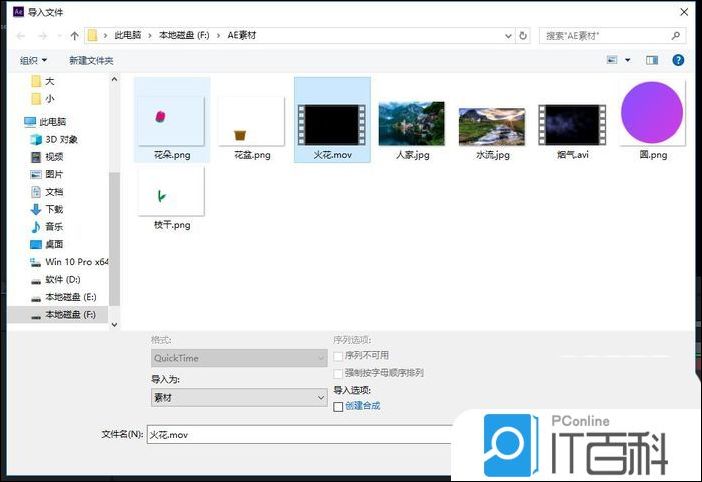The width and height of the screenshot is (702, 482).
Task: Enable the 创建合成 checkbox
Action: (338, 406)
